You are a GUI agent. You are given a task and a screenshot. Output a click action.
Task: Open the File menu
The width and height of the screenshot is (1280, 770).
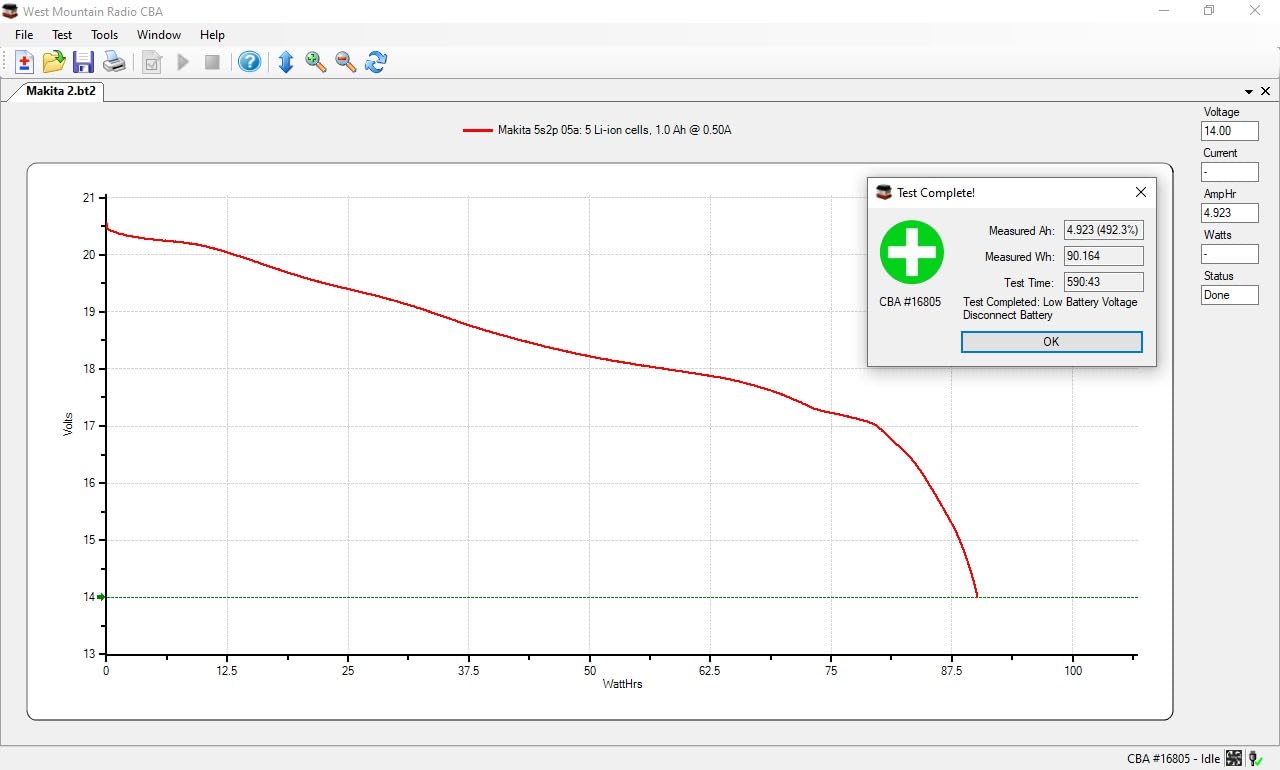coord(24,35)
